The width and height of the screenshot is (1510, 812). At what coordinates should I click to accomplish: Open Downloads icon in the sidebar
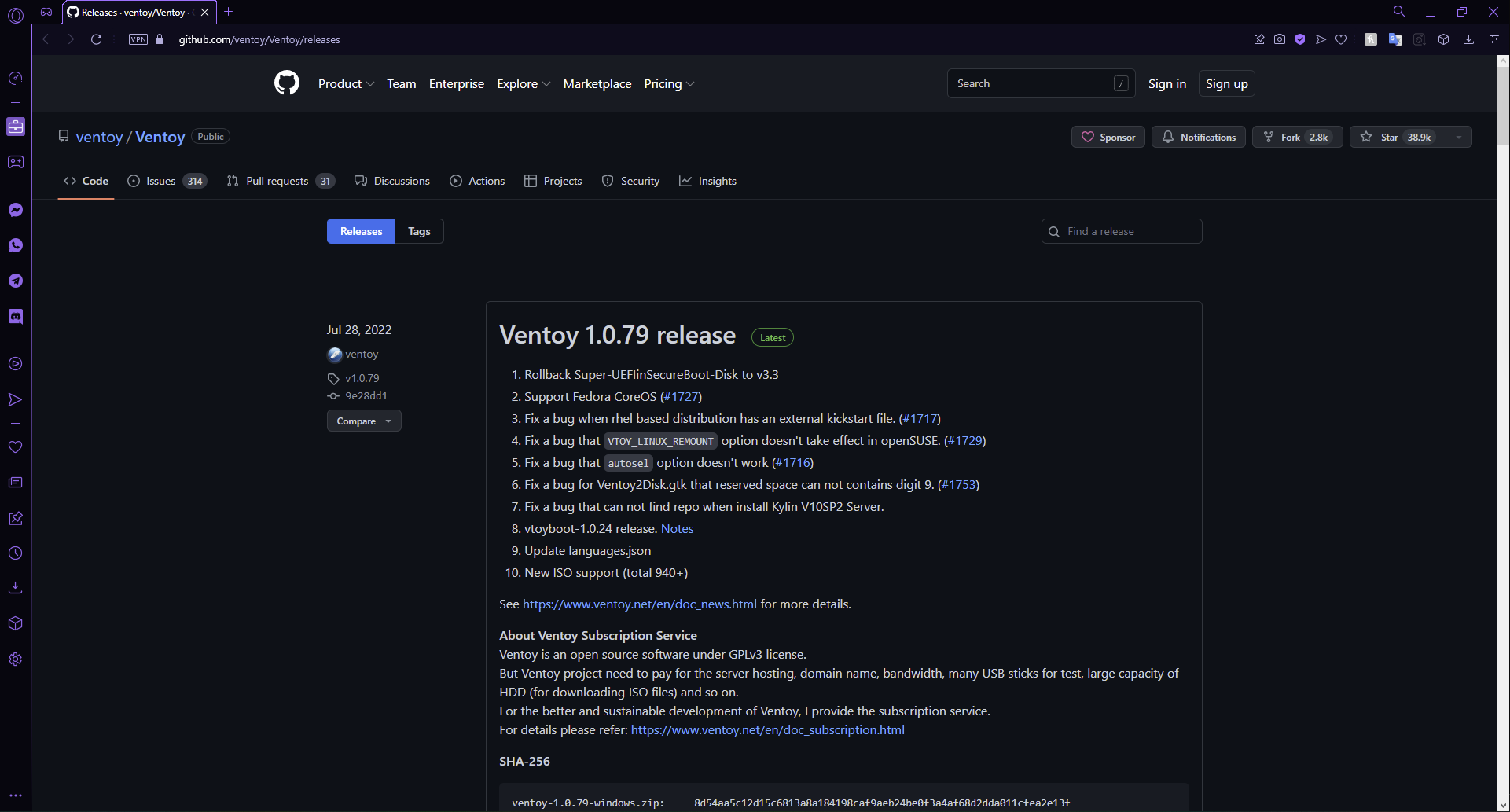15,588
